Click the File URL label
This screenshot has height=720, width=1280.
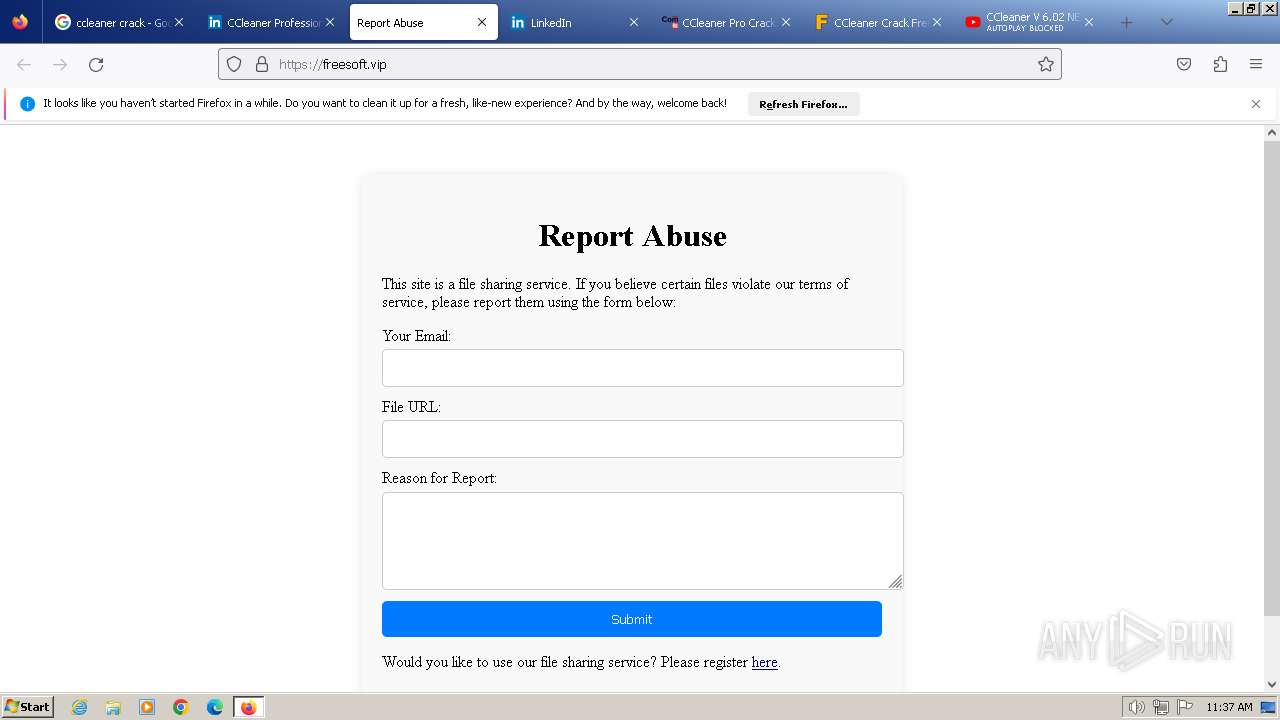pos(411,407)
